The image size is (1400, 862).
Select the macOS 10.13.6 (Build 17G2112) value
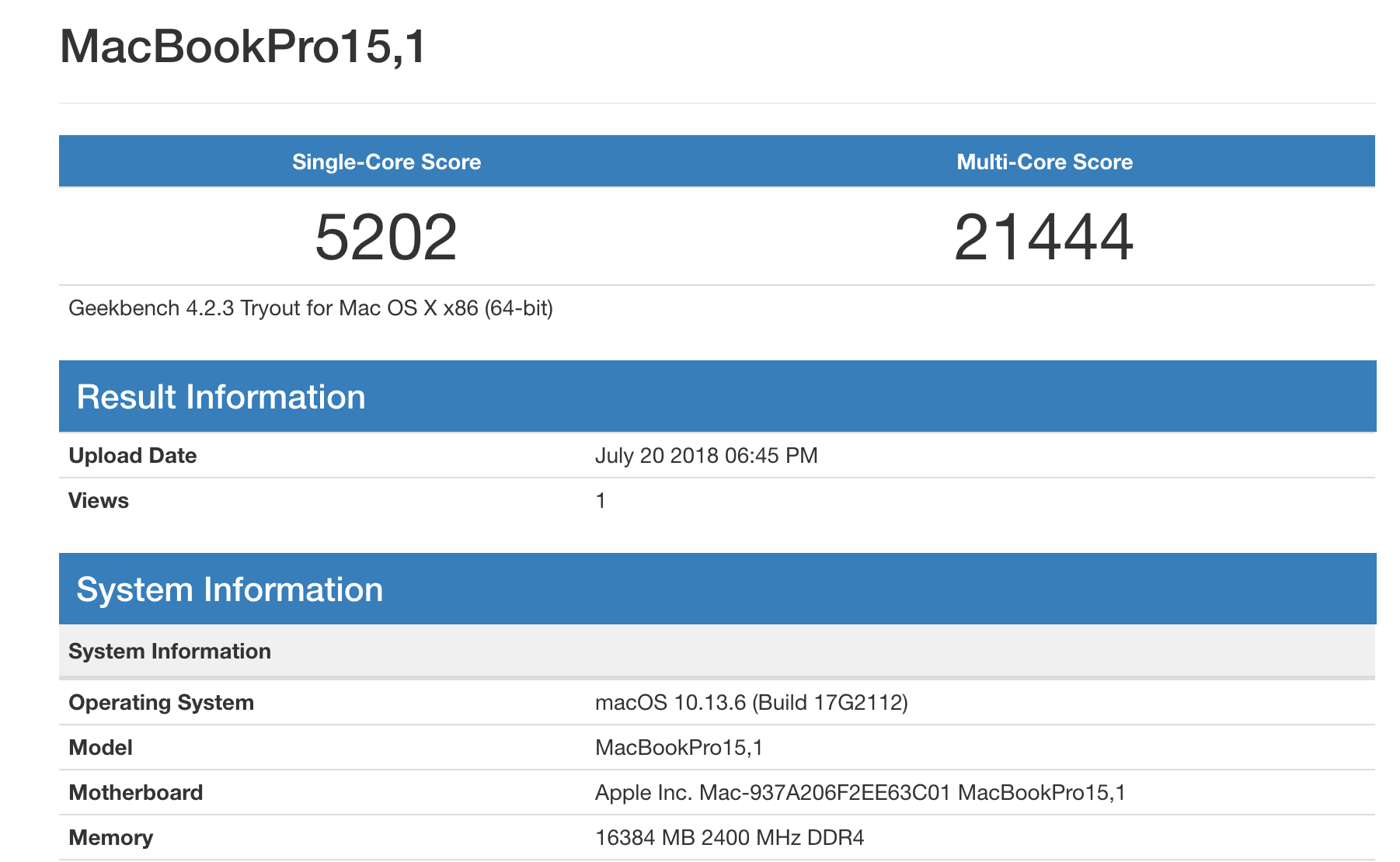[x=751, y=703]
